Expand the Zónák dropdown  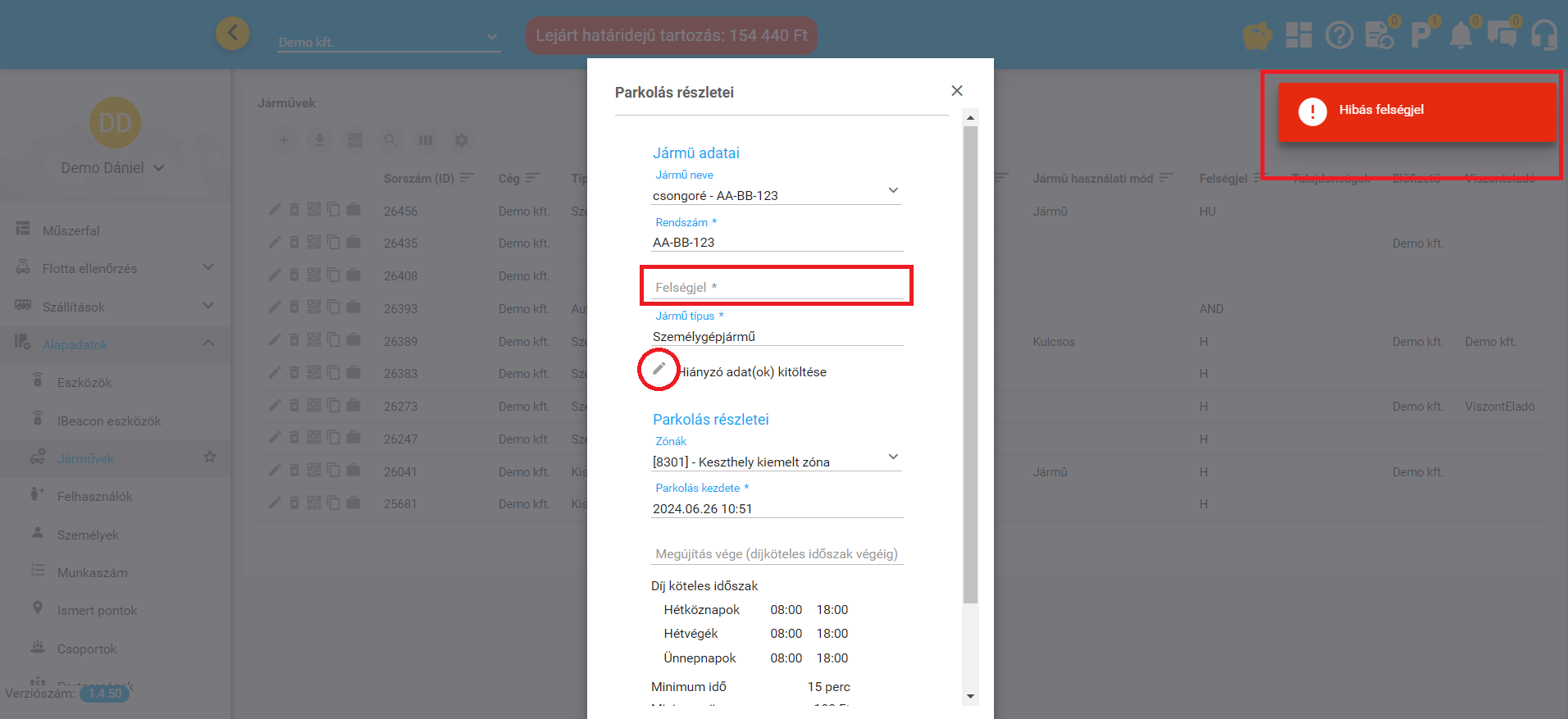[893, 457]
